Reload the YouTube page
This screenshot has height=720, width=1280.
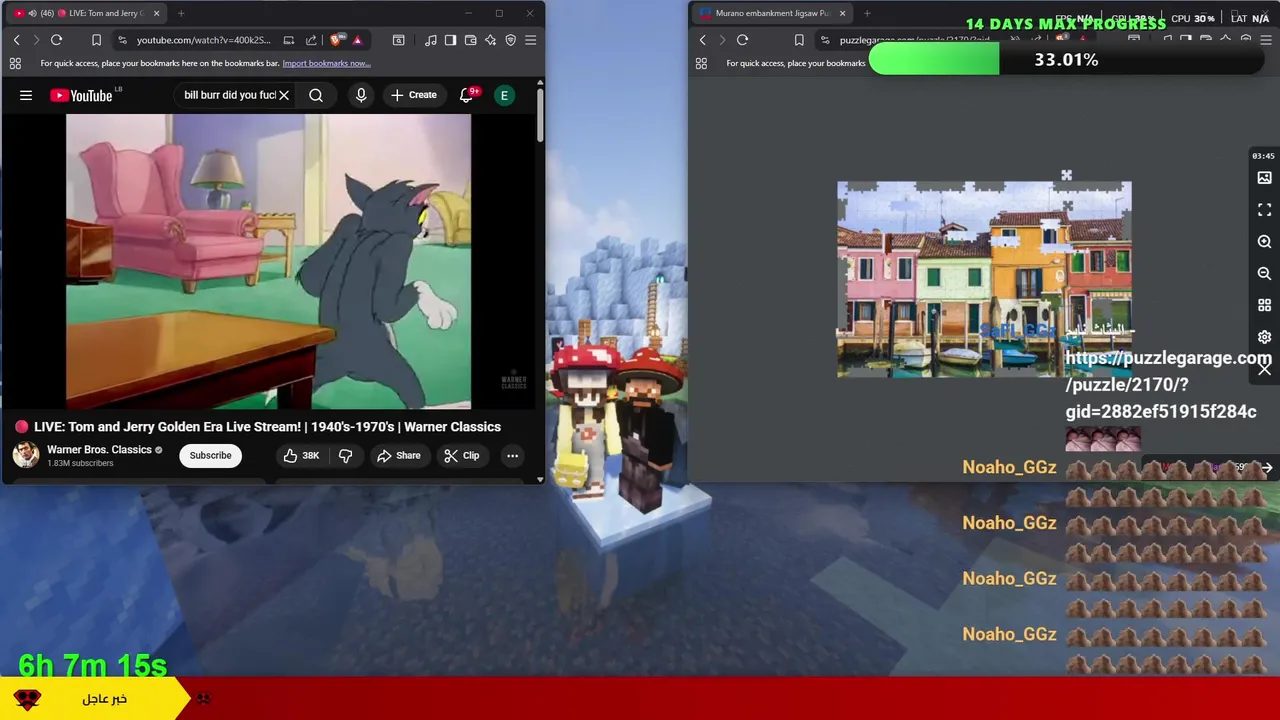[56, 40]
